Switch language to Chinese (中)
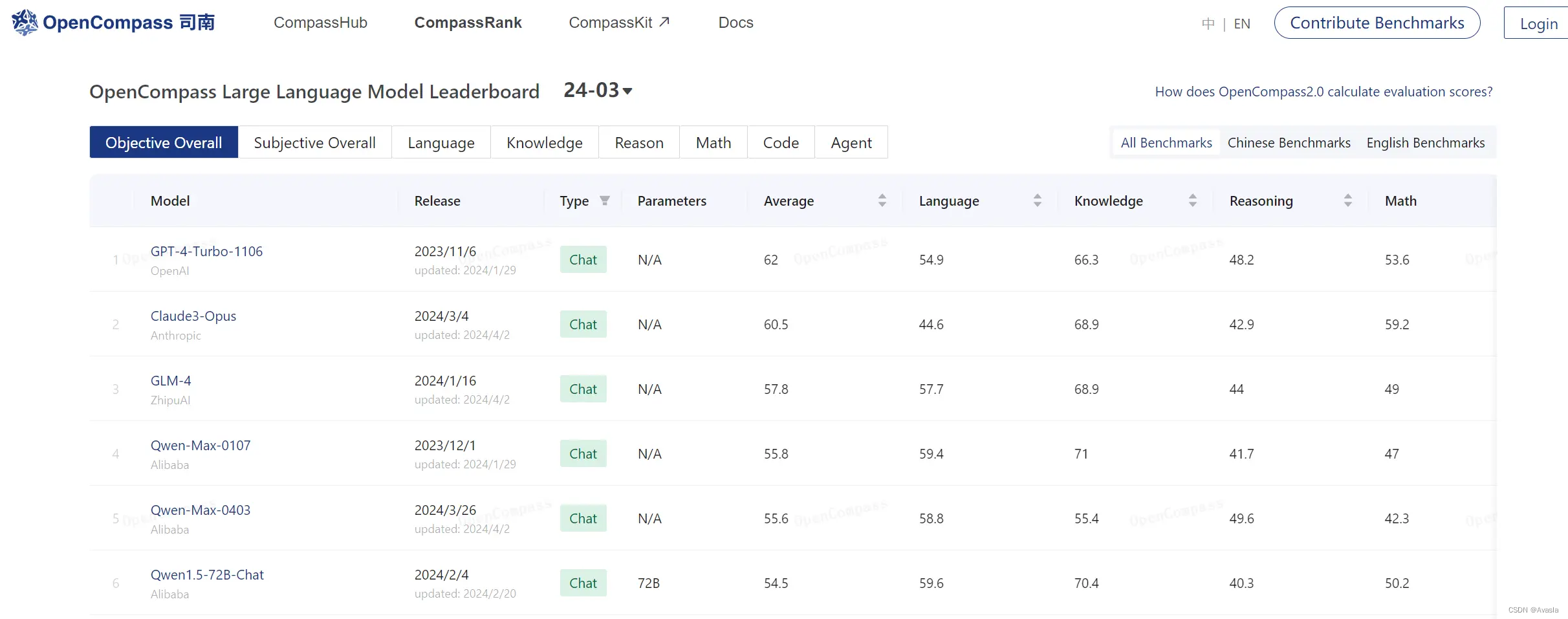The image size is (1568, 619). click(x=1208, y=24)
